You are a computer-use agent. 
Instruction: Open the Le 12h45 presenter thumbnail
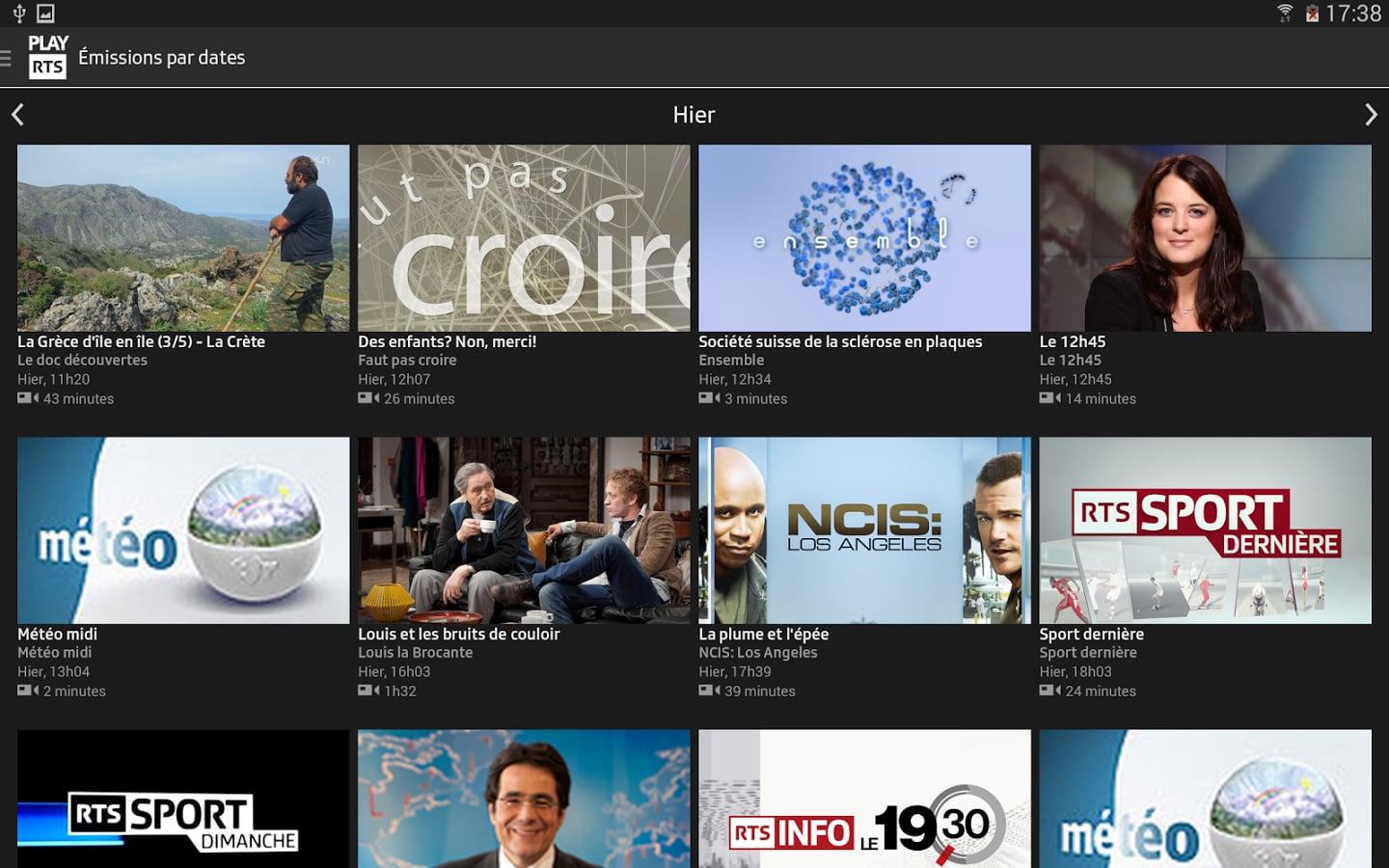tap(1205, 238)
